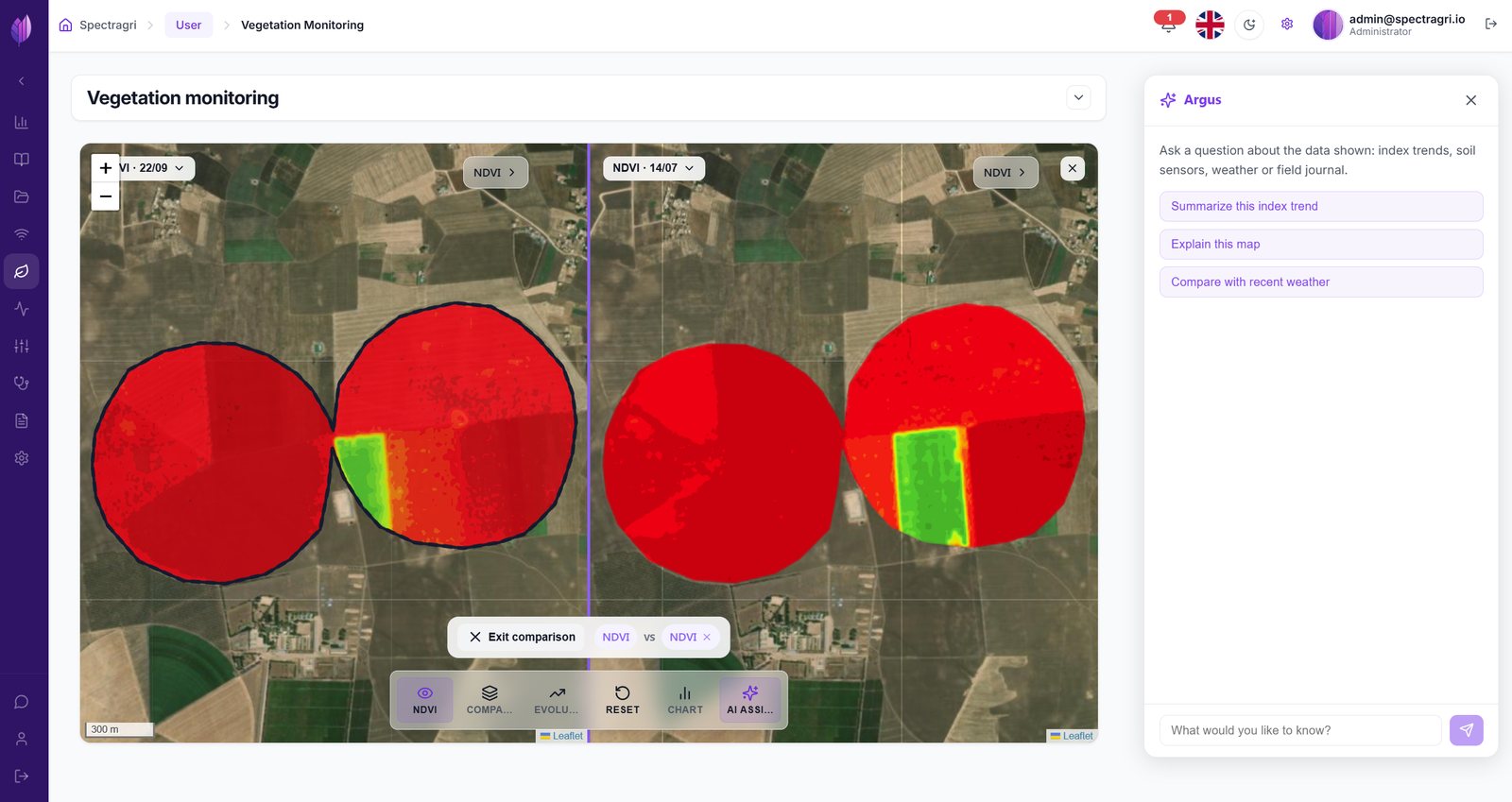Open the settings gear in left sidebar
The height and width of the screenshot is (802, 1512).
point(21,458)
